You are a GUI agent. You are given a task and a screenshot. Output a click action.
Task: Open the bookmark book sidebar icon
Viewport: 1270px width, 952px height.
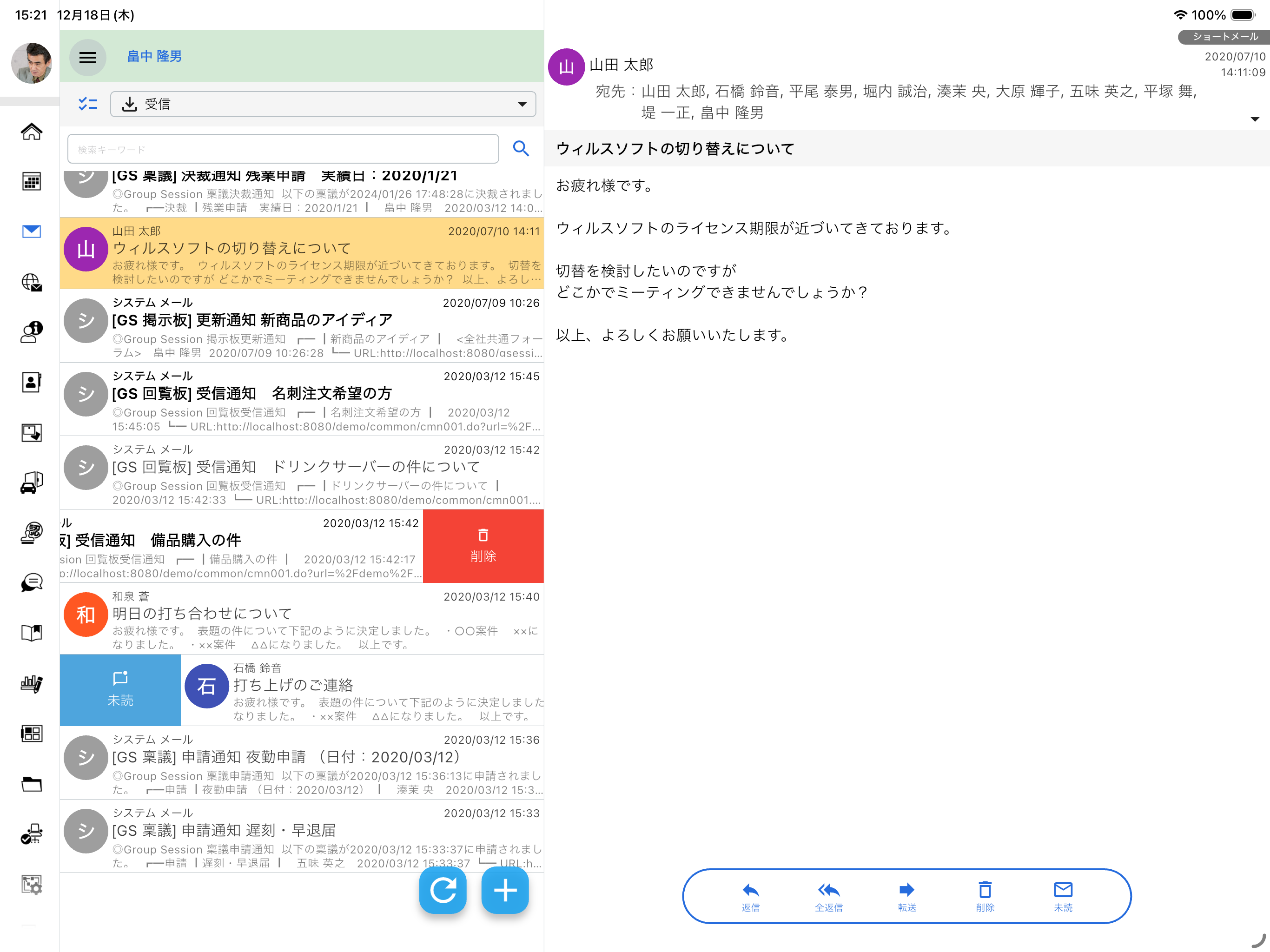pyautogui.click(x=32, y=633)
